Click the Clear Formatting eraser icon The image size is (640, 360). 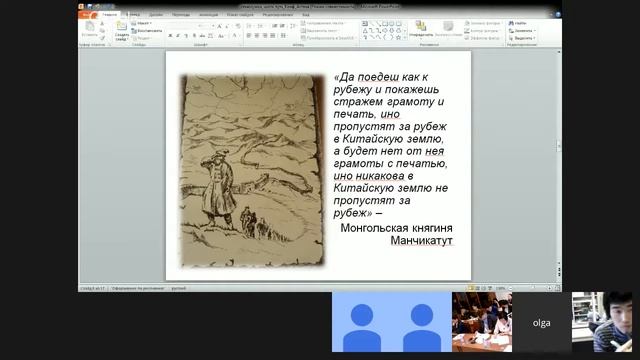point(238,26)
